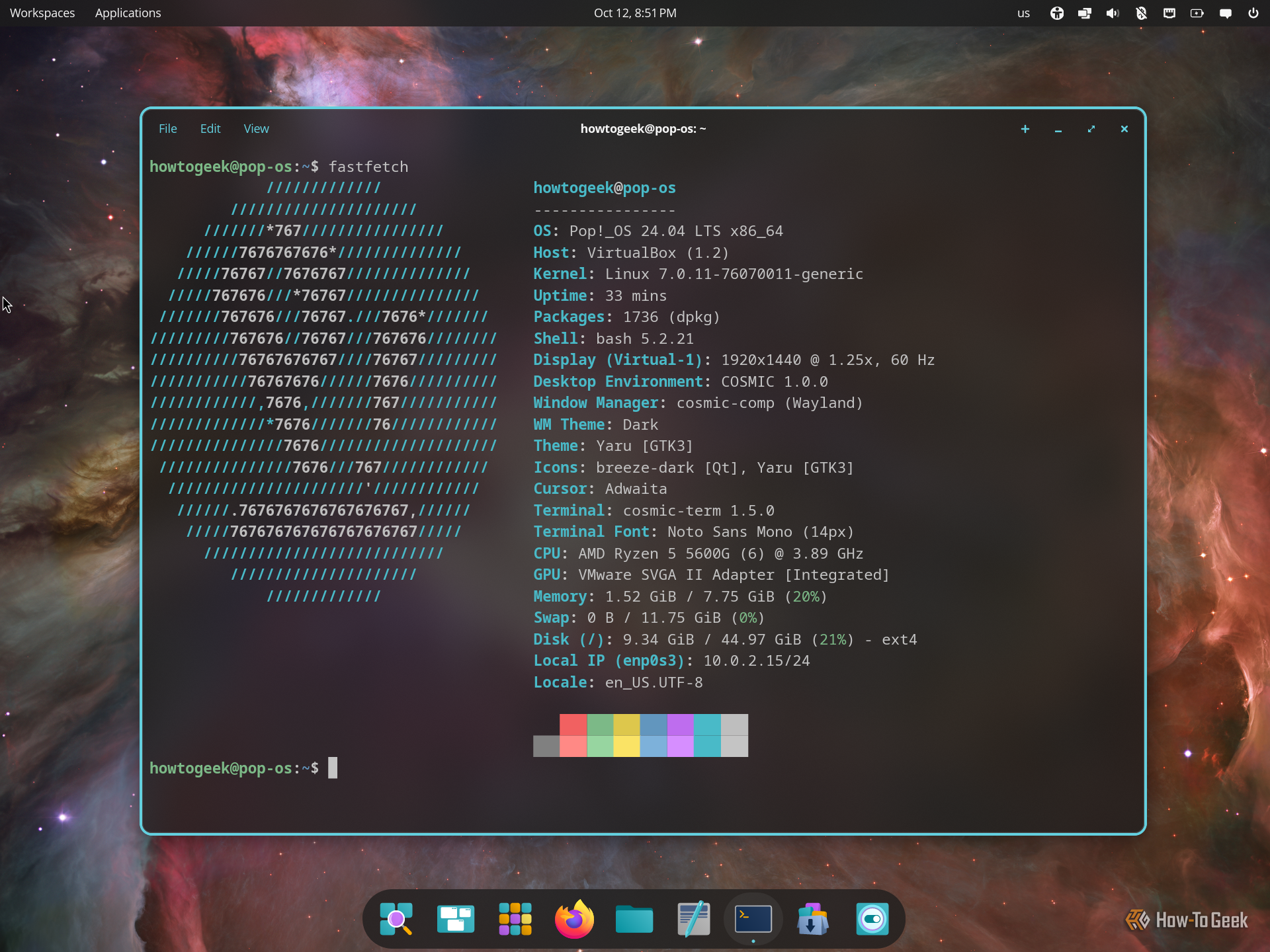Click the cyan swatch in the fastfetch palette
Viewport: 1270px width, 952px height.
(x=707, y=725)
